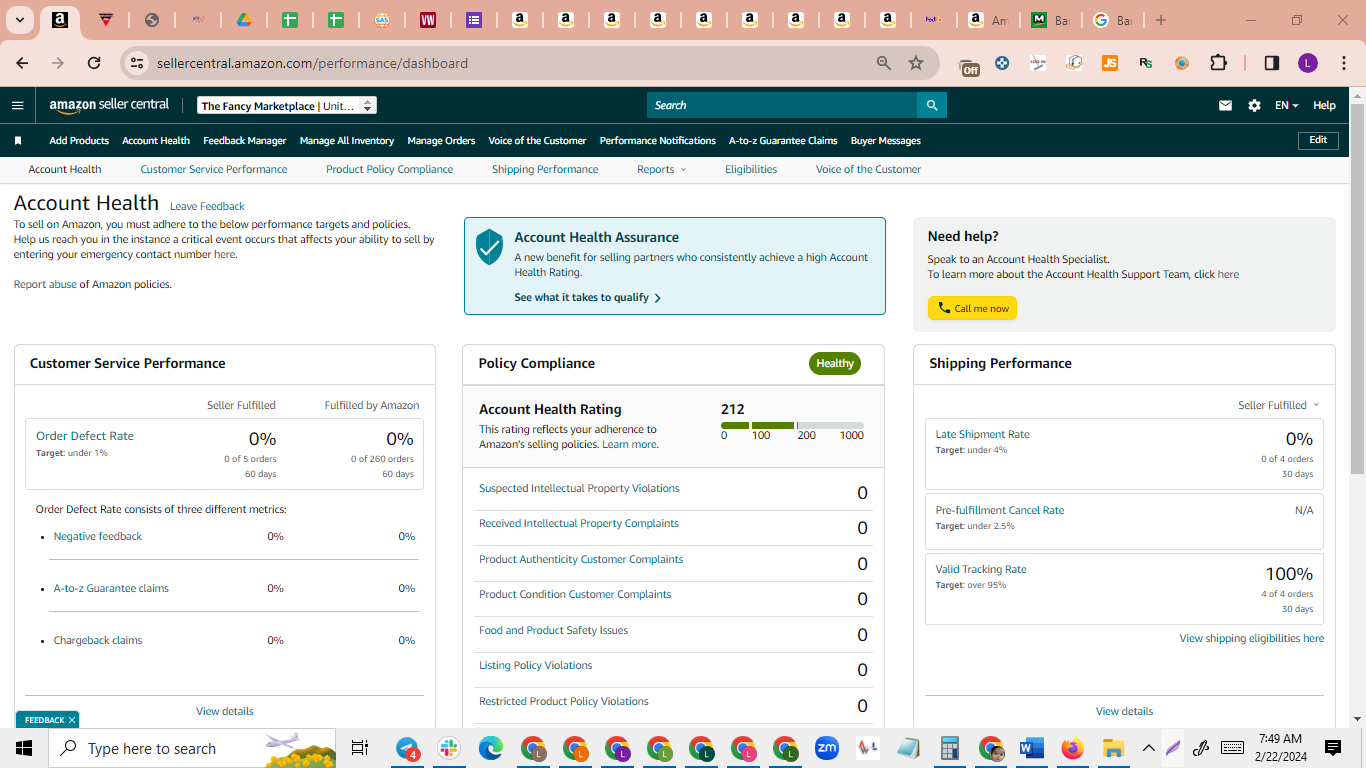Viewport: 1366px width, 768px height.
Task: Expand the Reports submenu
Action: pos(661,170)
